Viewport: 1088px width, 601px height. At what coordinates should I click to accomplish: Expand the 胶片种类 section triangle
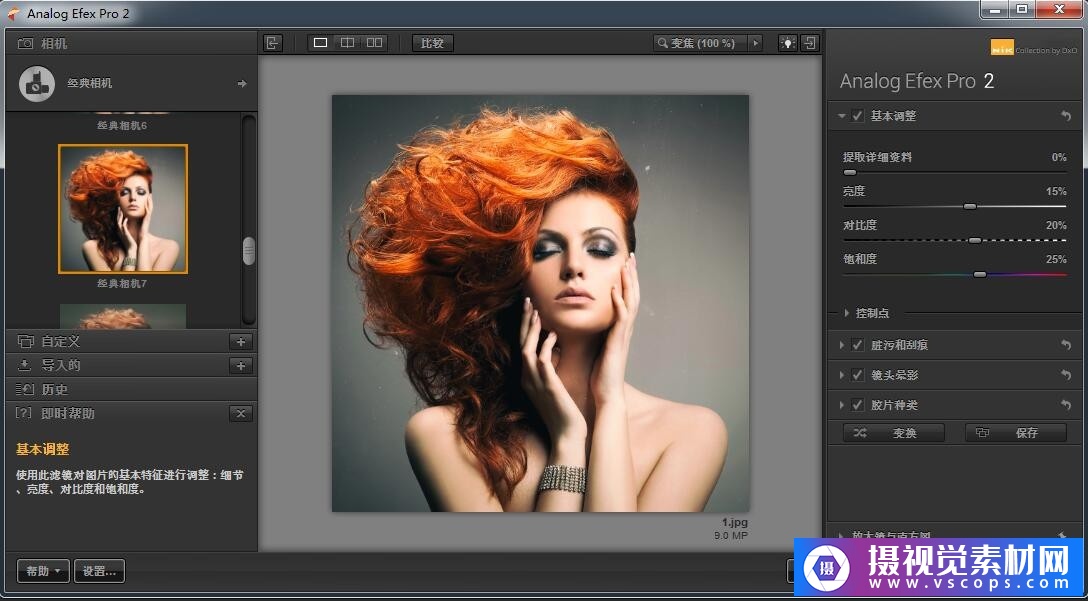pyautogui.click(x=843, y=405)
